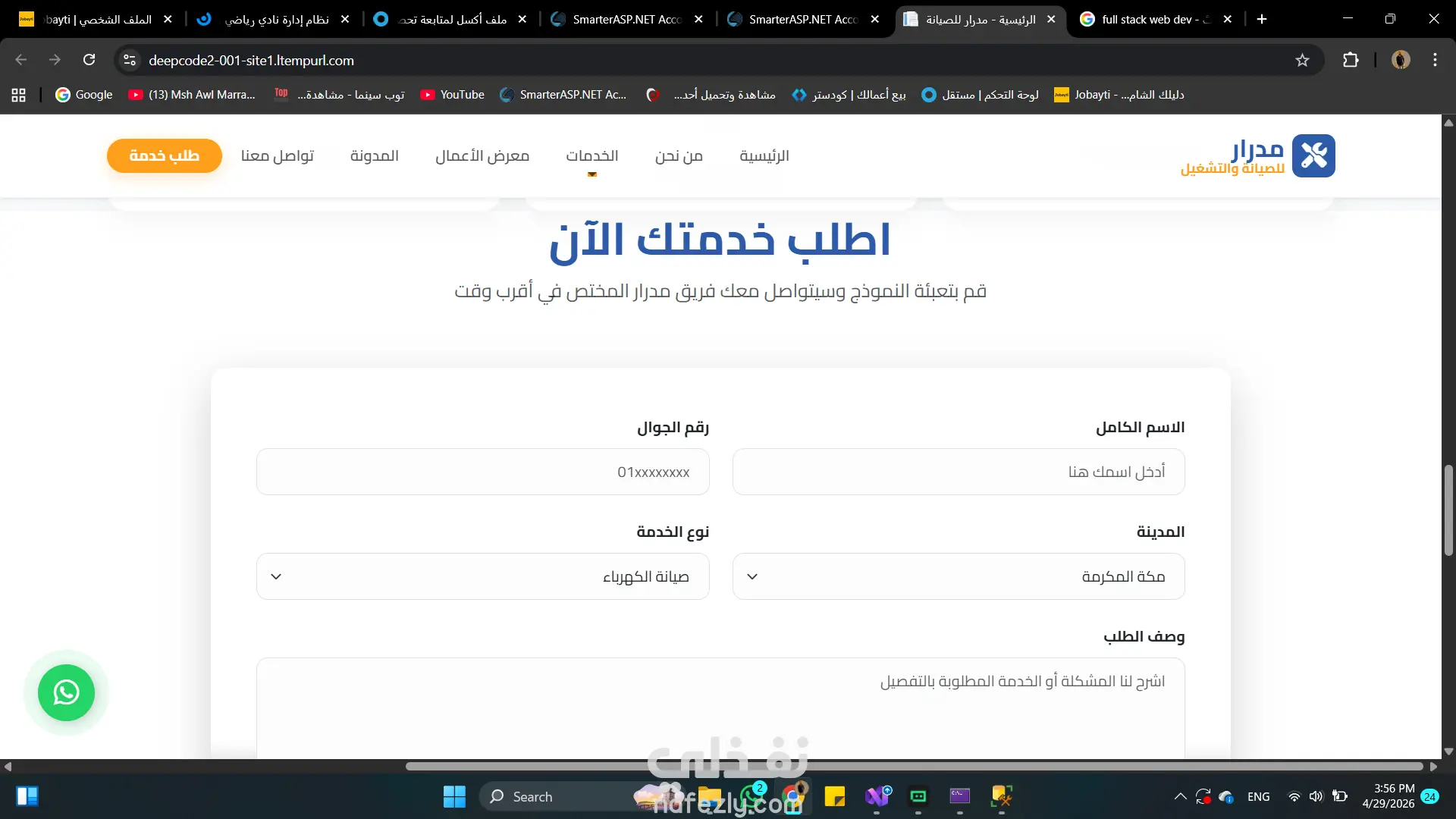Reload the current page
The height and width of the screenshot is (819, 1456).
pyautogui.click(x=89, y=60)
